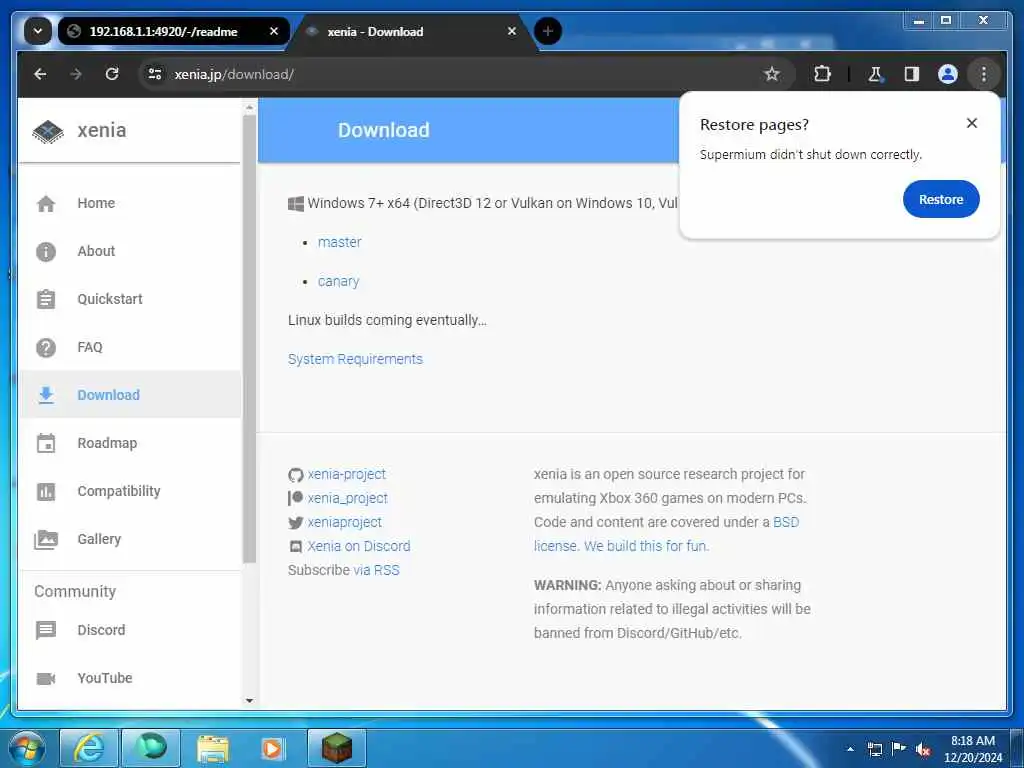Click the FAQ question mark icon
Image resolution: width=1024 pixels, height=768 pixels.
(46, 347)
